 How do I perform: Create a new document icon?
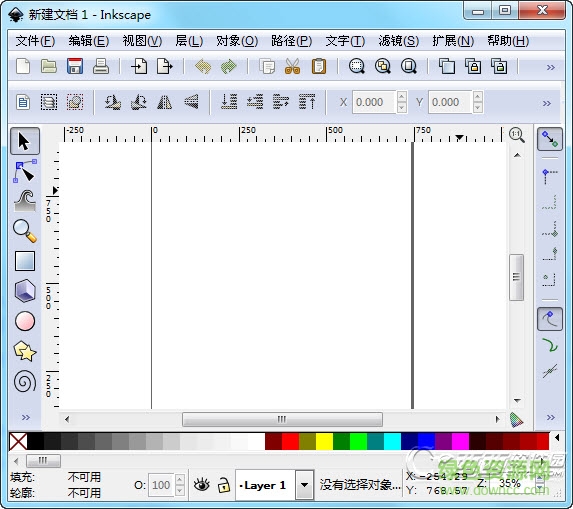point(23,67)
